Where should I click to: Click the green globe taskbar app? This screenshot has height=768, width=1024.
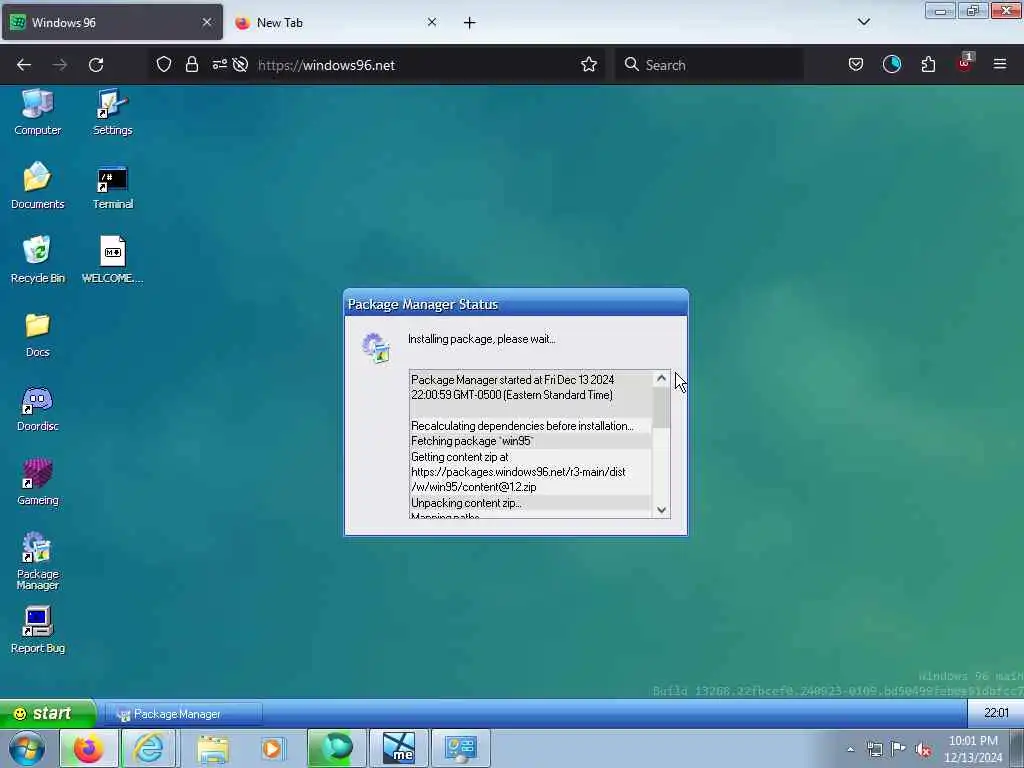[337, 748]
